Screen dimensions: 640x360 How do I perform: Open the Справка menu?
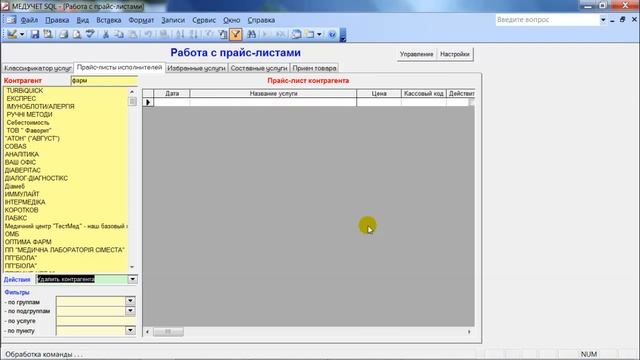(x=261, y=20)
